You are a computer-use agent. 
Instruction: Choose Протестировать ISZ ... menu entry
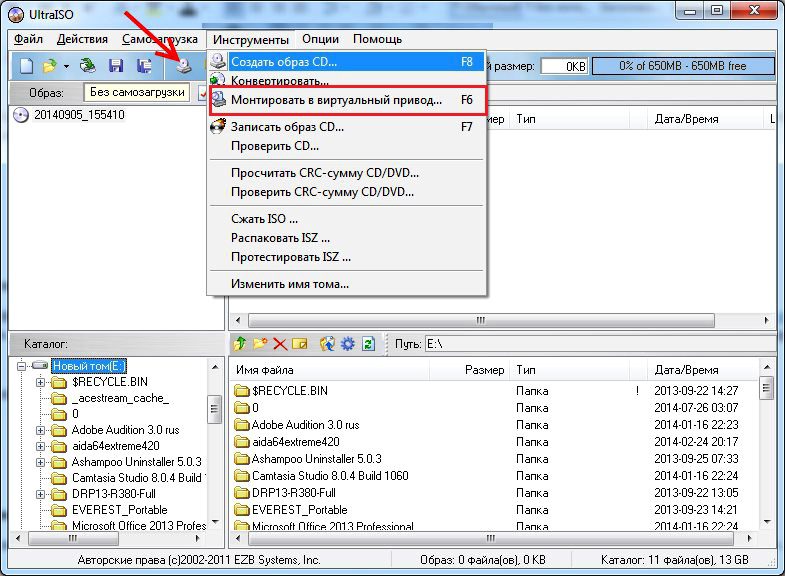[x=347, y=257]
